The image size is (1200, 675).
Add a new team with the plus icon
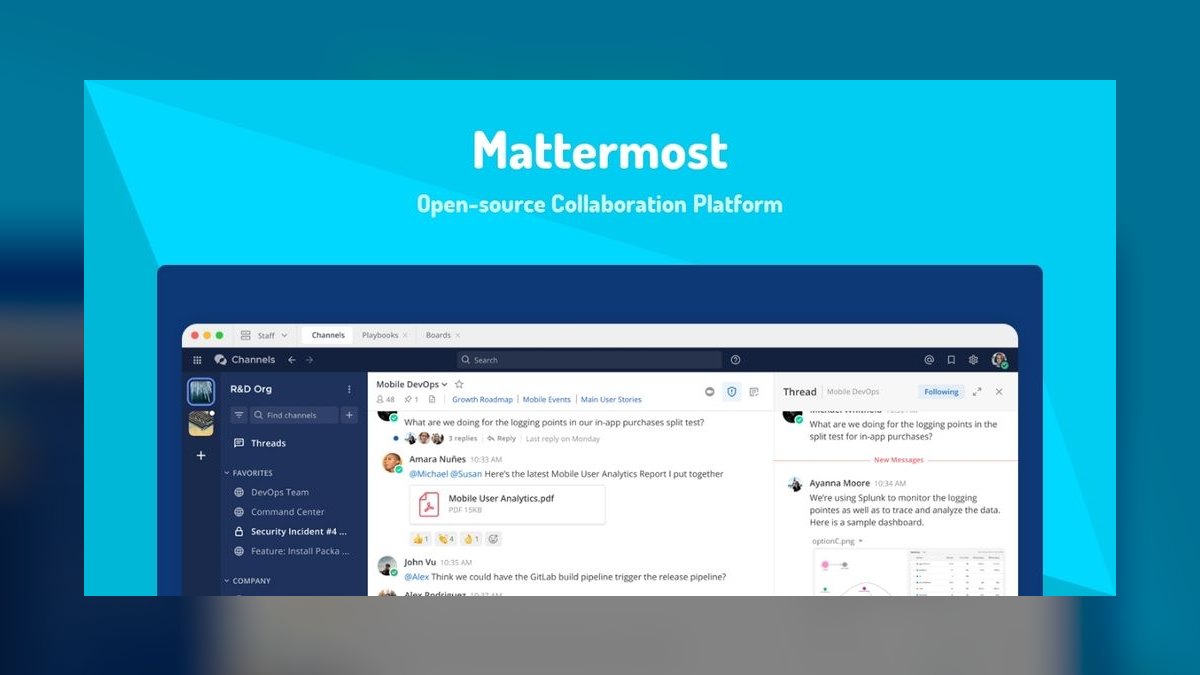point(201,455)
